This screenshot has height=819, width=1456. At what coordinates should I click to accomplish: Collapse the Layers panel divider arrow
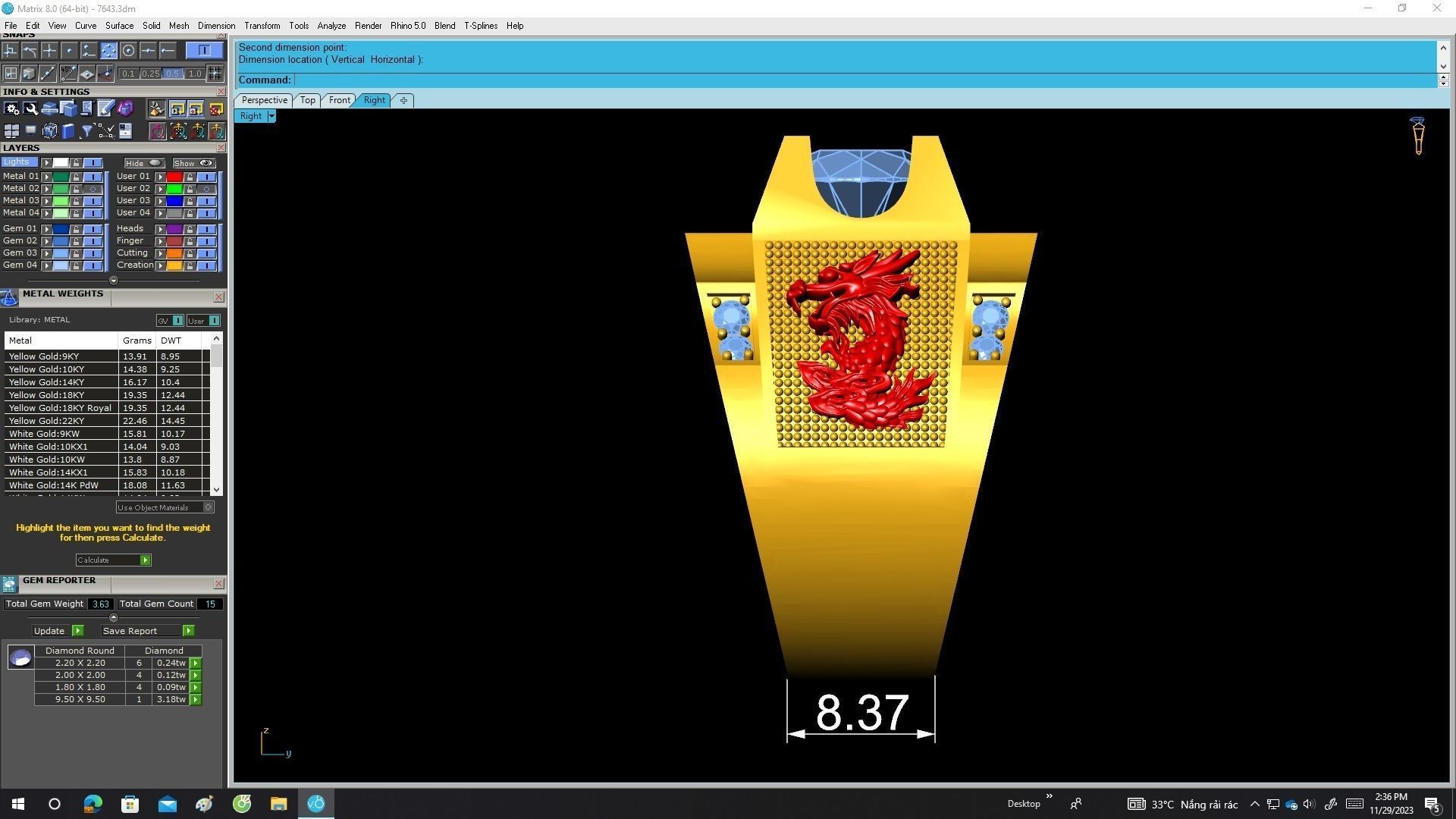(114, 281)
